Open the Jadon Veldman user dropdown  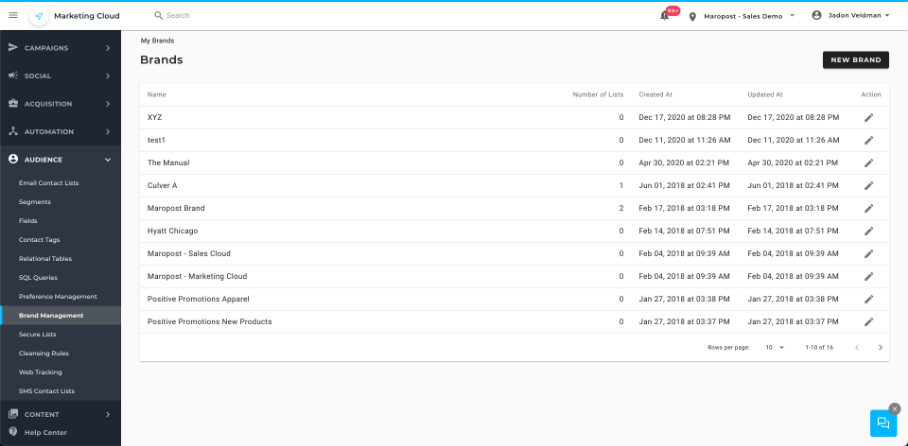861,16
